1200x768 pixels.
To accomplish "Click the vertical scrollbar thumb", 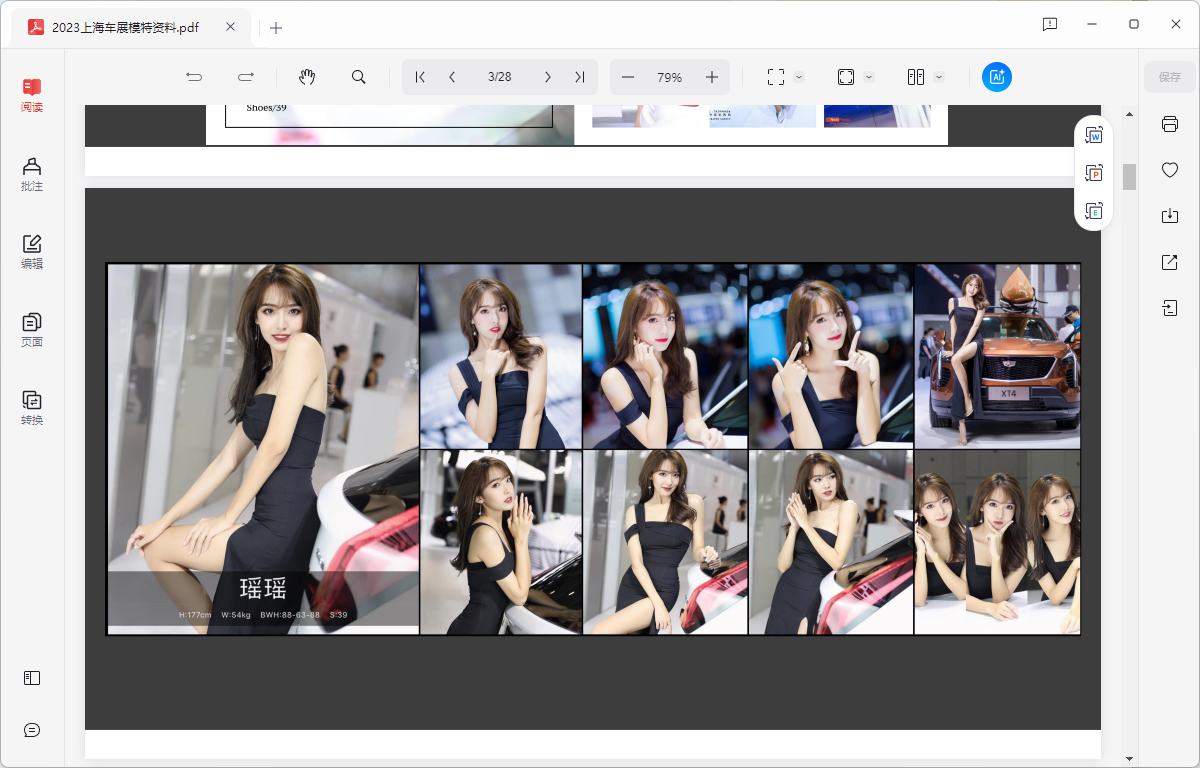I will pos(1130,176).
